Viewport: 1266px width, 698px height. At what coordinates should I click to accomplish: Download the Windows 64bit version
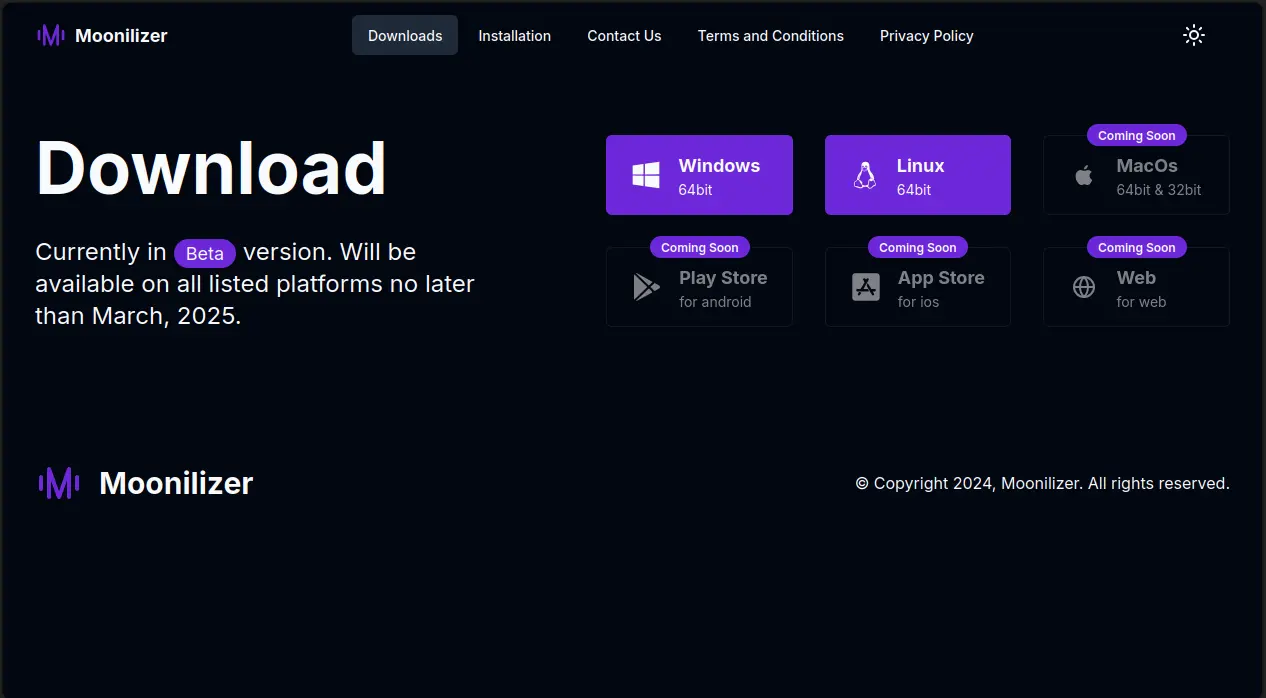pos(719,176)
